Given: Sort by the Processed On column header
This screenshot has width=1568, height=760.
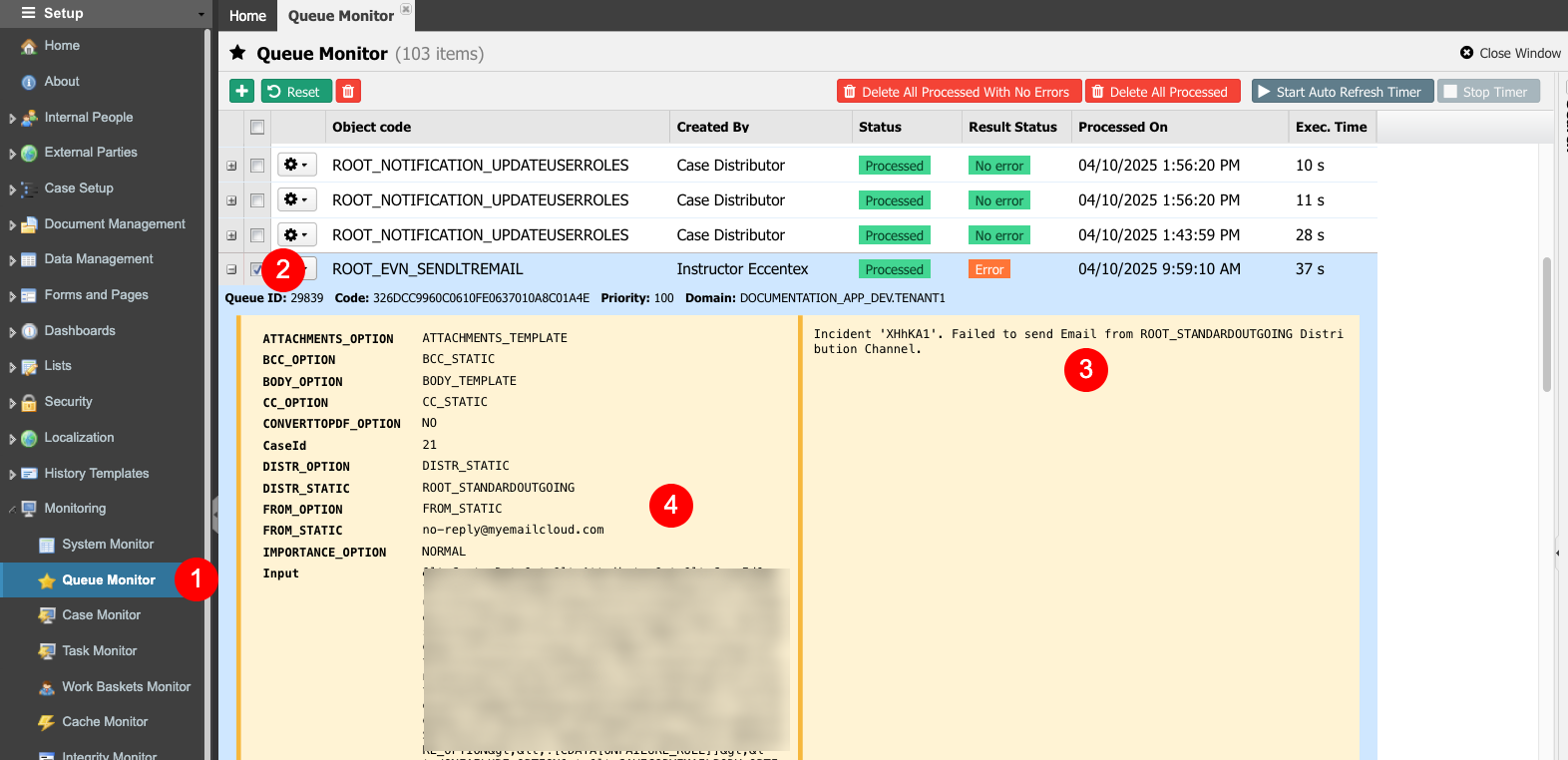Looking at the screenshot, I should coord(1180,127).
